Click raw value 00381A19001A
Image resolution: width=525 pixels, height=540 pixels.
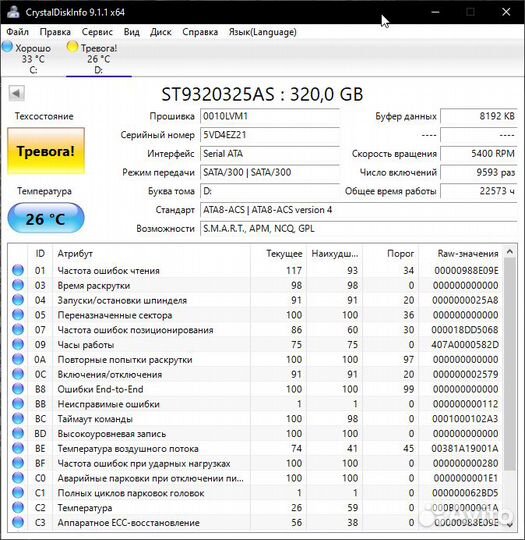coord(465,448)
